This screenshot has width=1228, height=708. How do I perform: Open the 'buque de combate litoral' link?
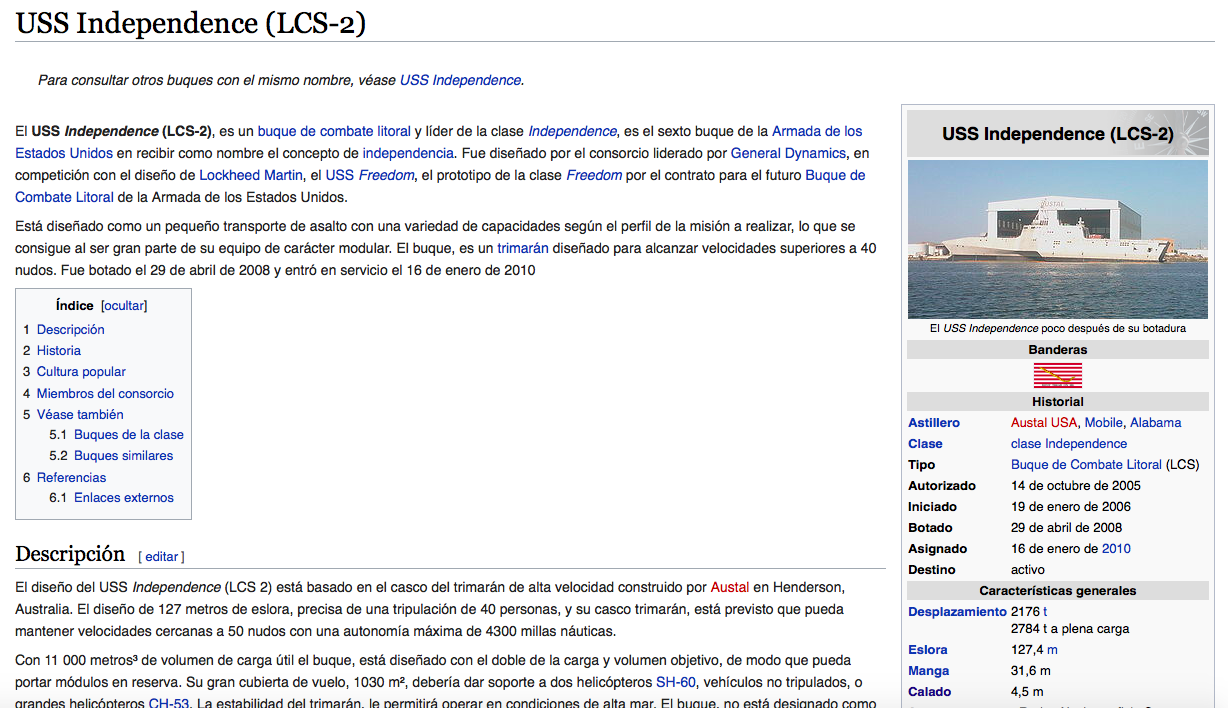coord(334,131)
